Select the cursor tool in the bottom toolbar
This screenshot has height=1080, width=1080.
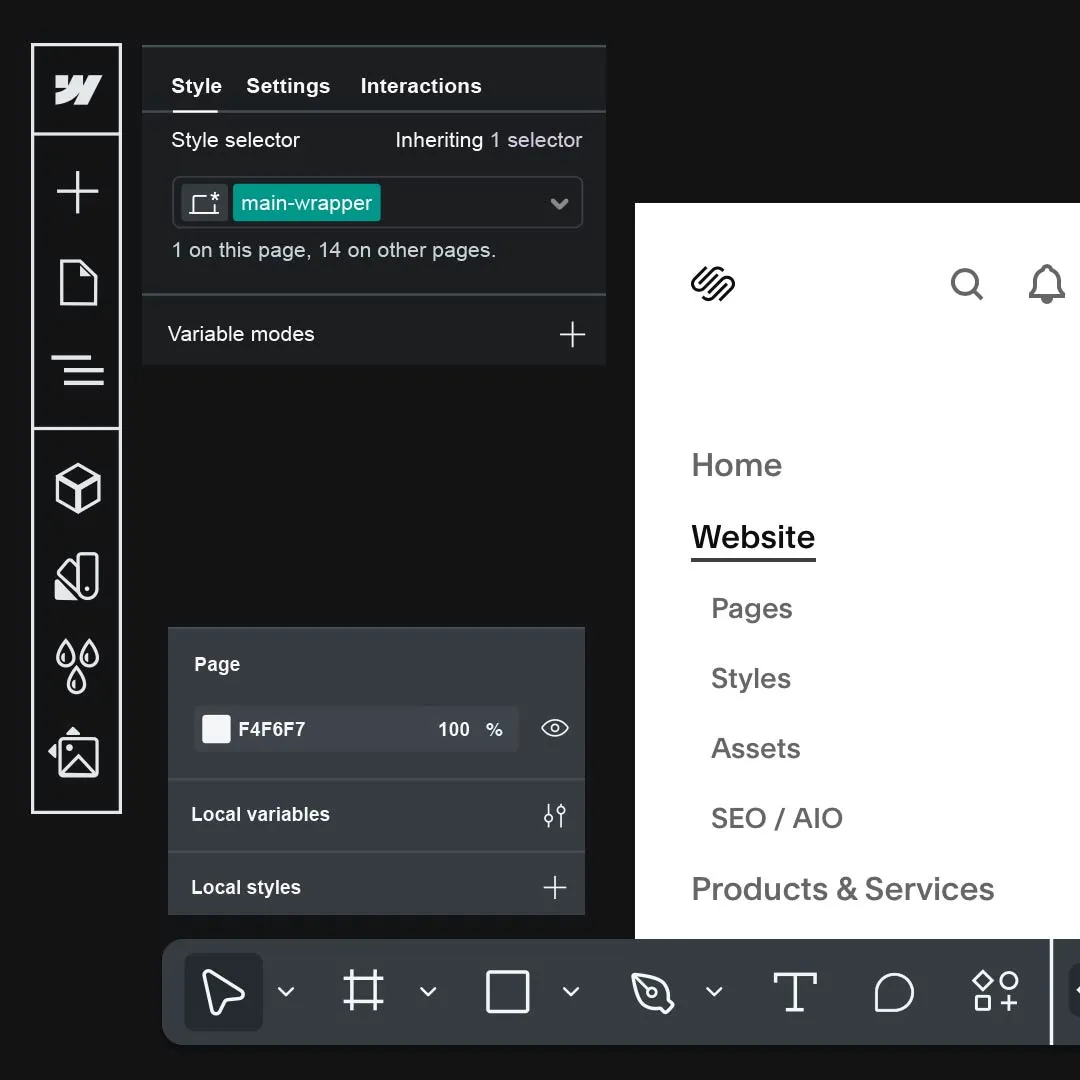click(x=222, y=992)
